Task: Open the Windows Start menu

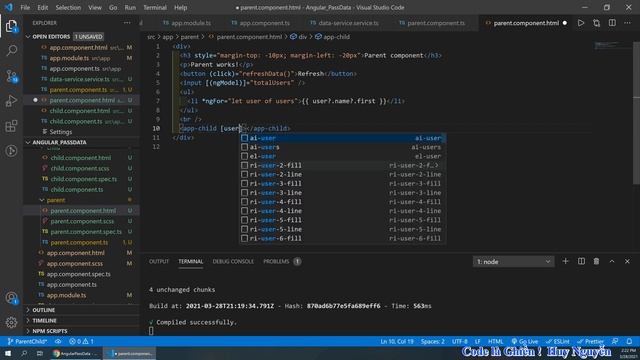Action: click(x=8, y=353)
